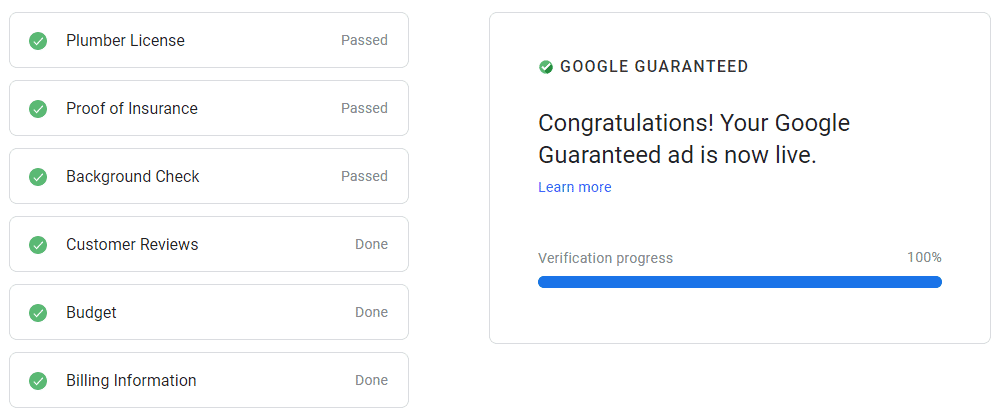This screenshot has height=418, width=999.
Task: Click the green check icon beside Plumber License
Action: tap(38, 41)
